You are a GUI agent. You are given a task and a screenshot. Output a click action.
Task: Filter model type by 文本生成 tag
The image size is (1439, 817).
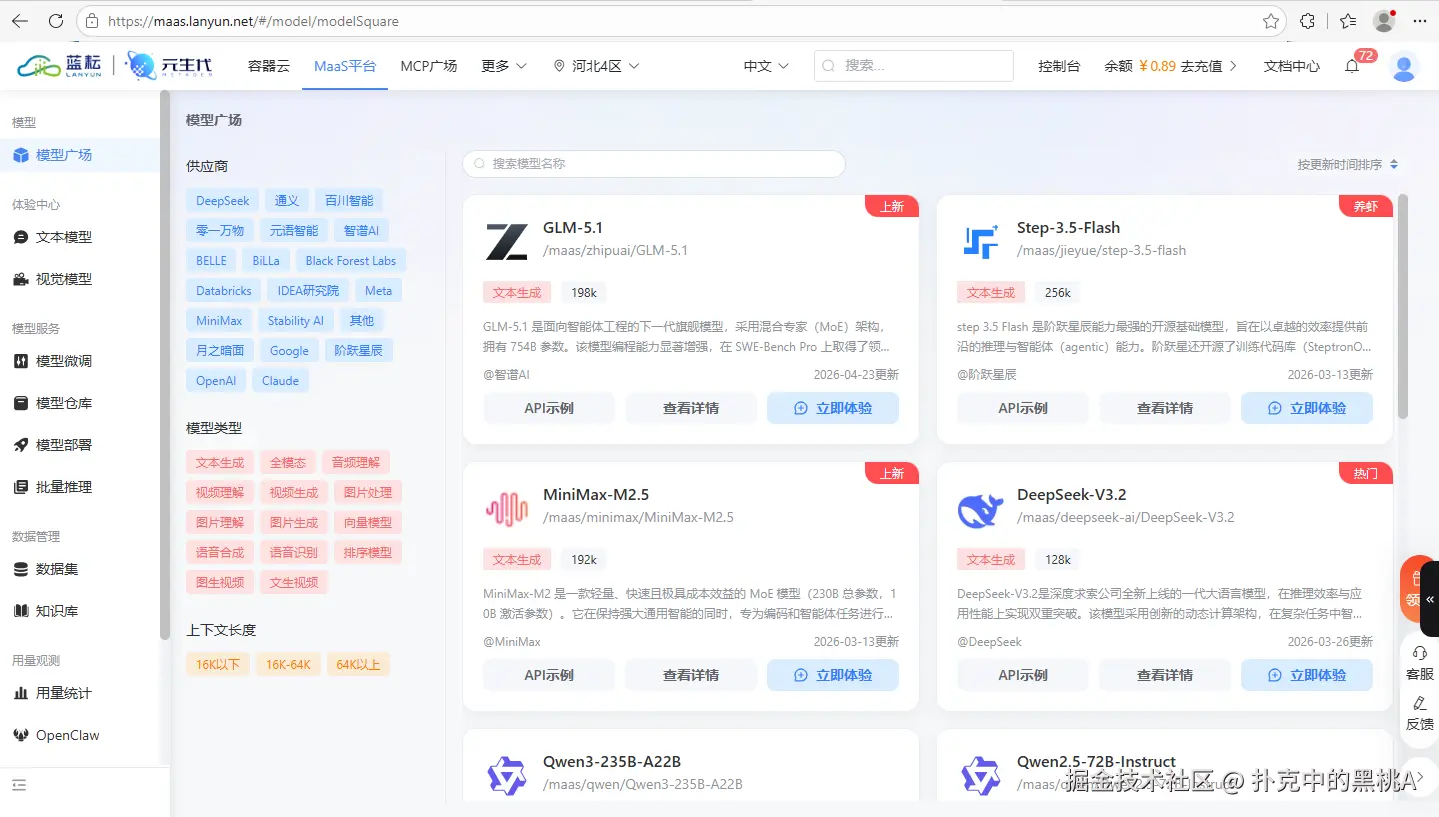220,463
